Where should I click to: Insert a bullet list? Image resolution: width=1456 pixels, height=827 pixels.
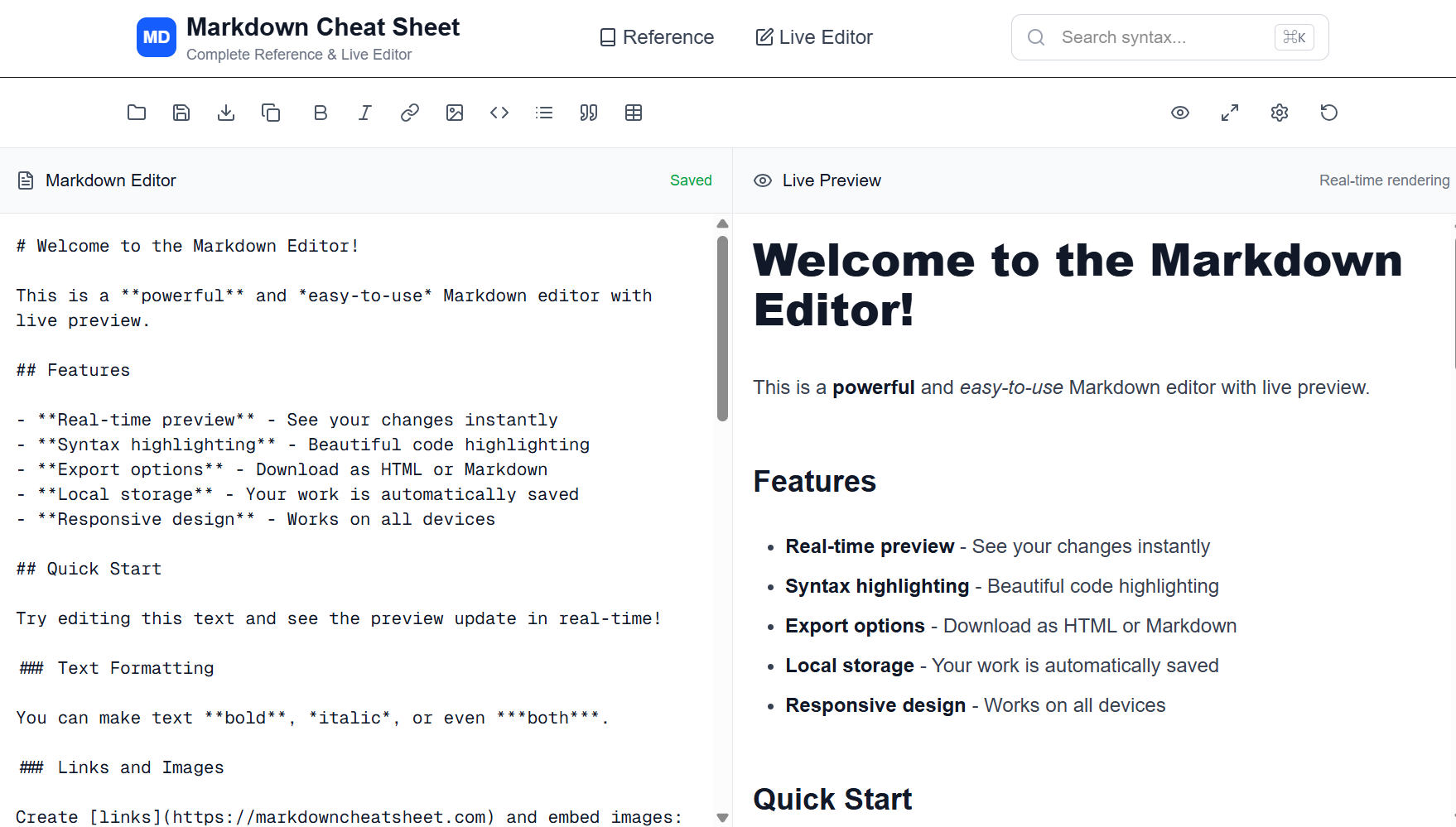pyautogui.click(x=544, y=113)
